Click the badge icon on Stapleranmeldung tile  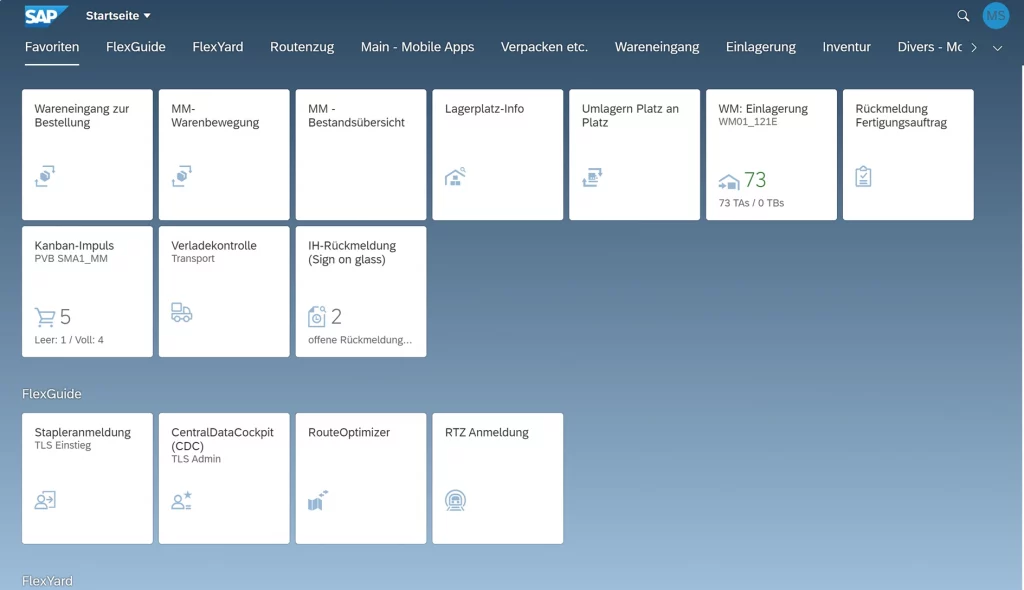45,500
